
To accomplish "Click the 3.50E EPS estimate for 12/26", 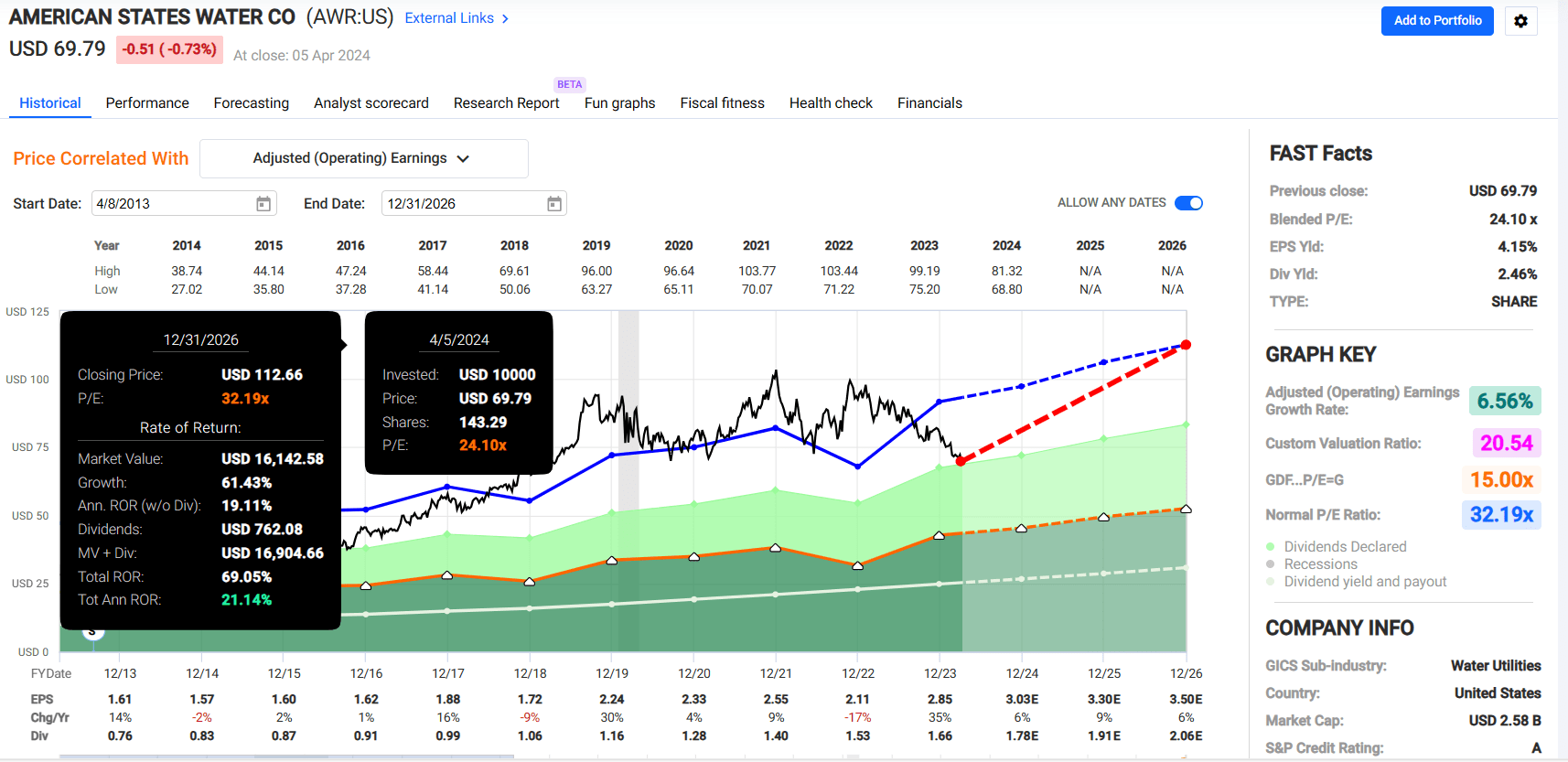I will pos(1186,699).
